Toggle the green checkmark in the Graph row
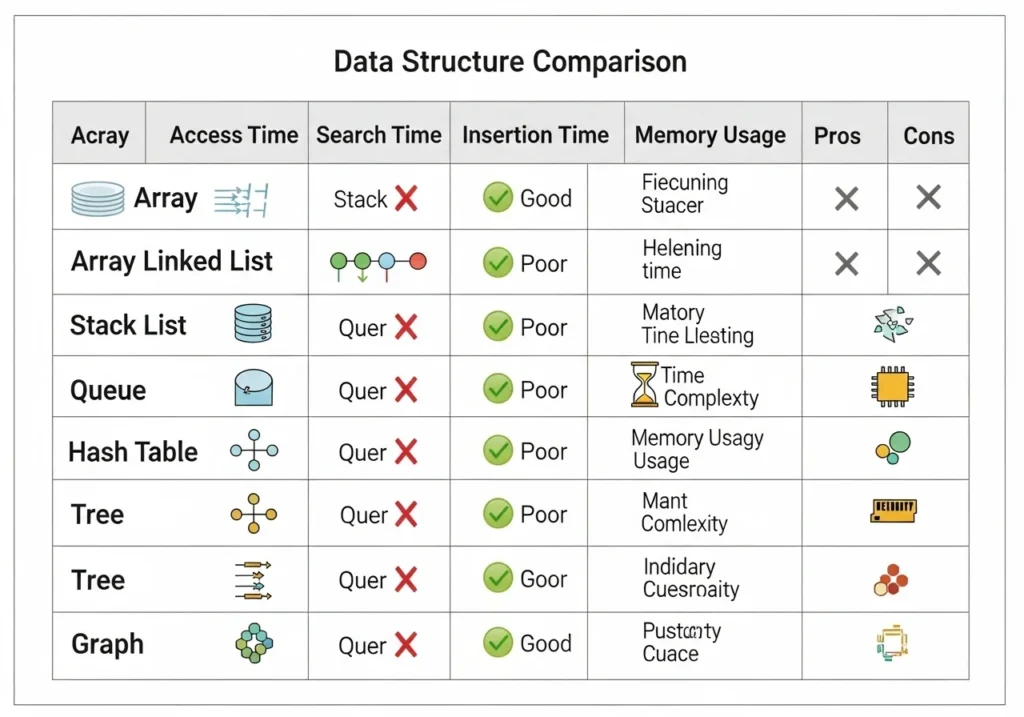Screen dimensions: 1024x717 [497, 643]
